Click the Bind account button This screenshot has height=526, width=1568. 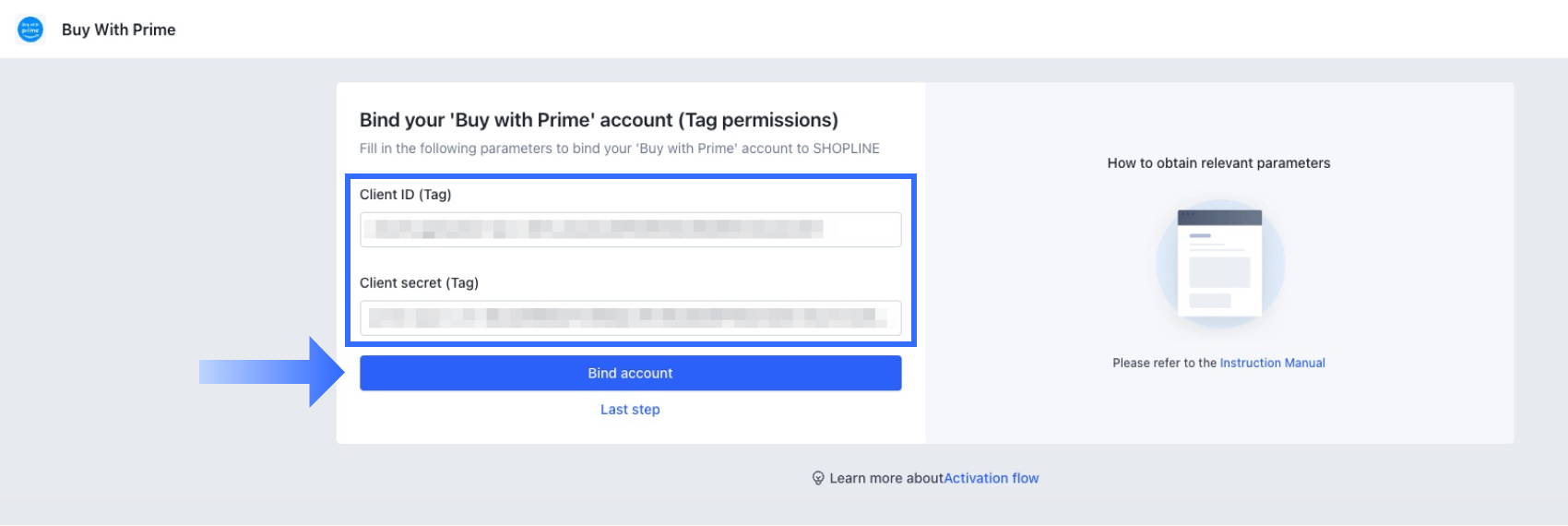(630, 373)
